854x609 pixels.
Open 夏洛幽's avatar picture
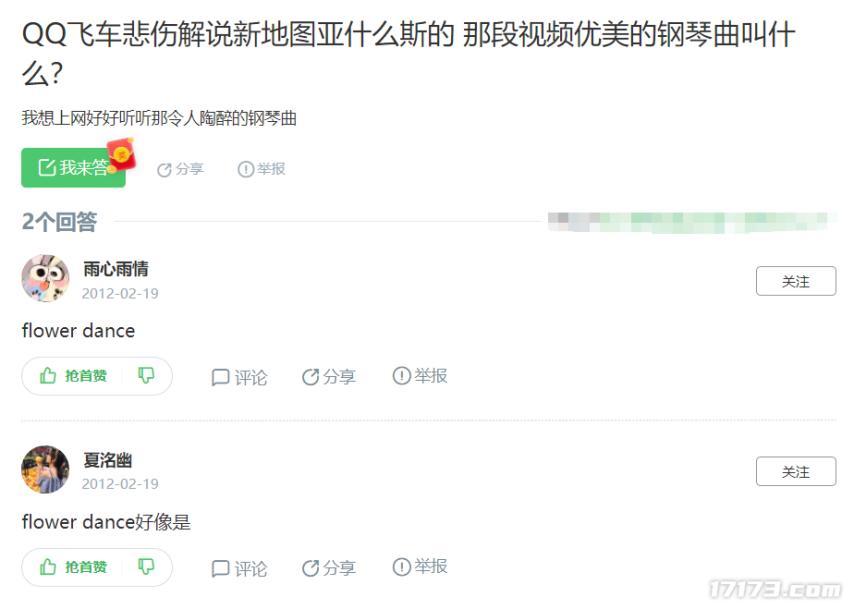click(x=45, y=469)
